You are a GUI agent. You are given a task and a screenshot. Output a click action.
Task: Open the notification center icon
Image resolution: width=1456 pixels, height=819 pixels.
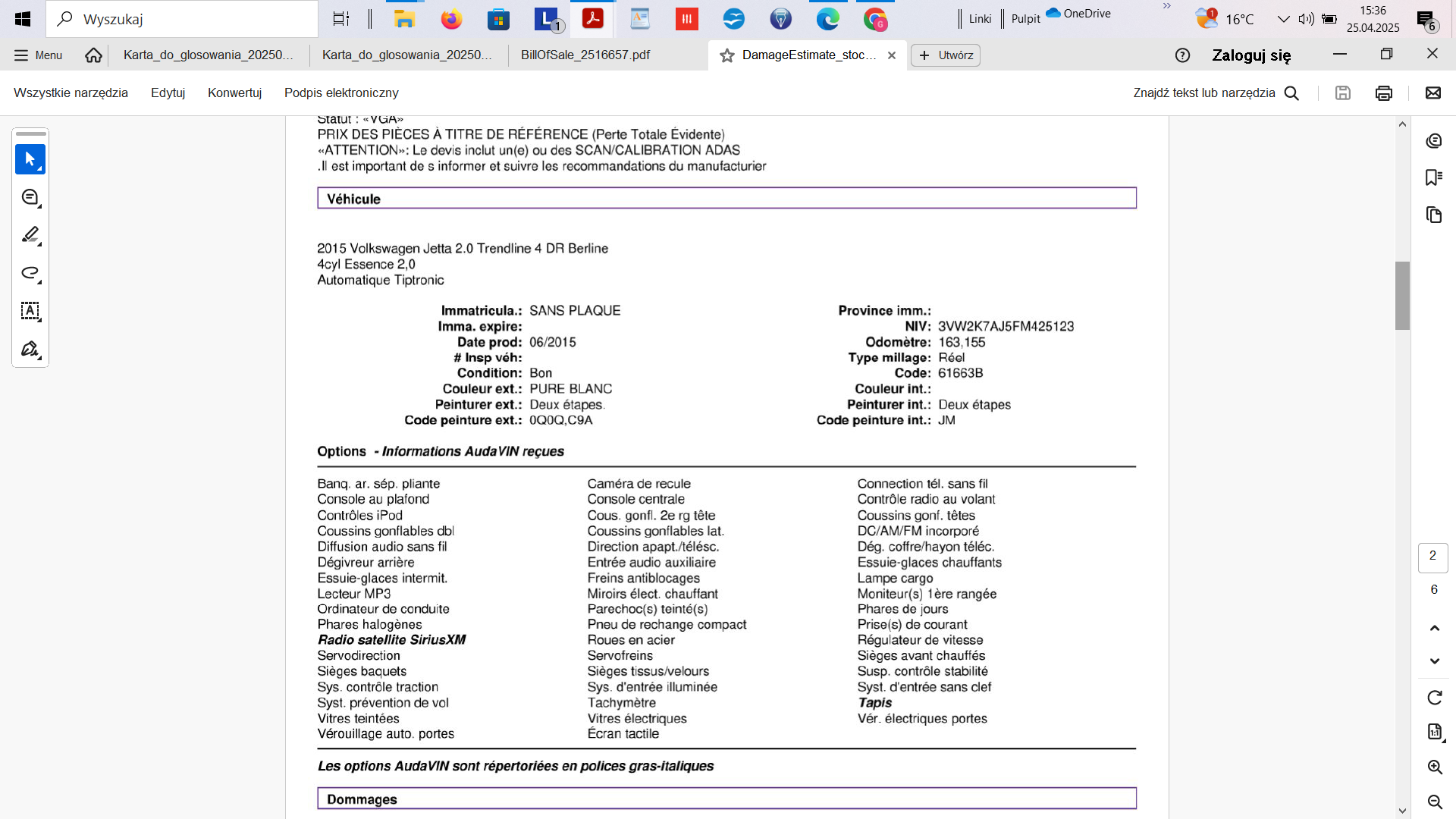click(1426, 20)
